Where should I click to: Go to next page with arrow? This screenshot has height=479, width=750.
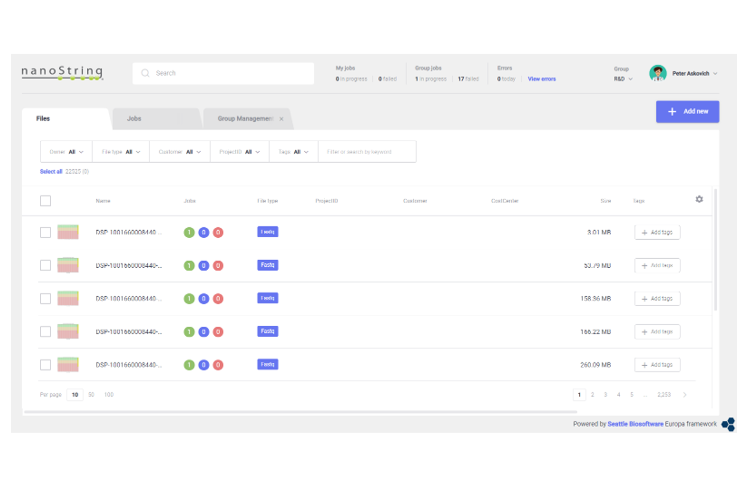click(x=685, y=395)
